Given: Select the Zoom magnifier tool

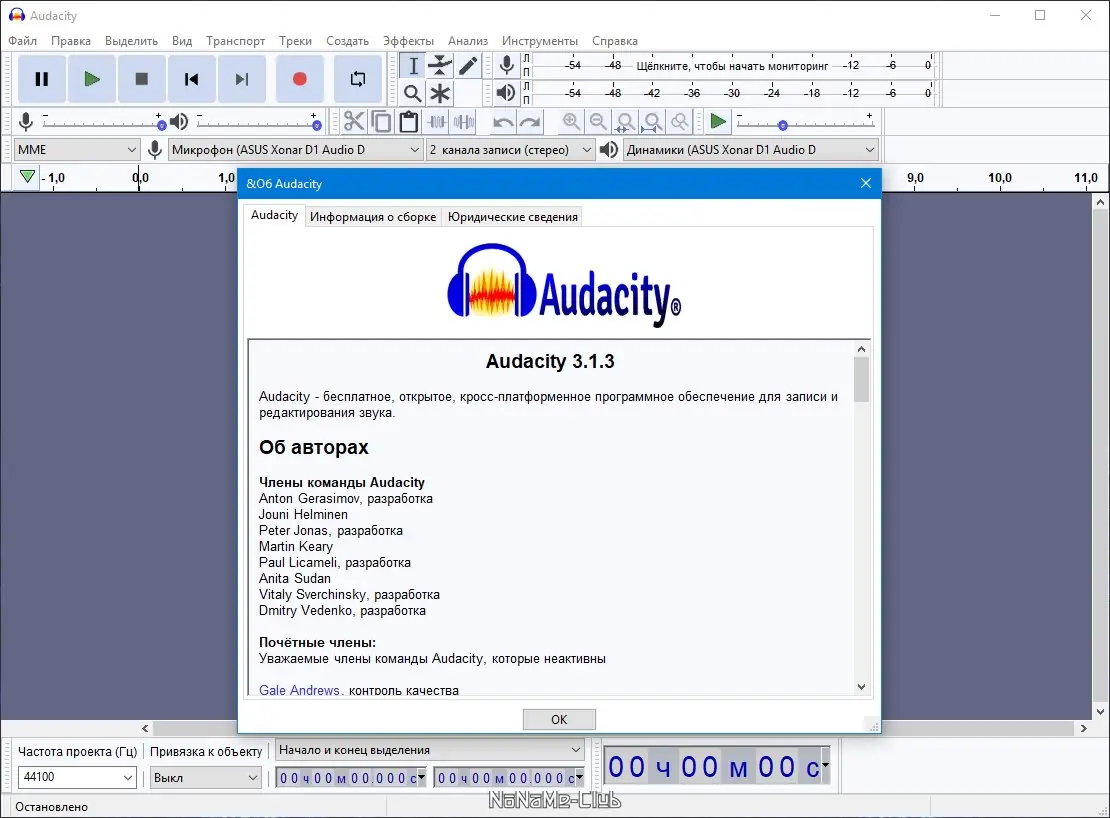Looking at the screenshot, I should [413, 93].
